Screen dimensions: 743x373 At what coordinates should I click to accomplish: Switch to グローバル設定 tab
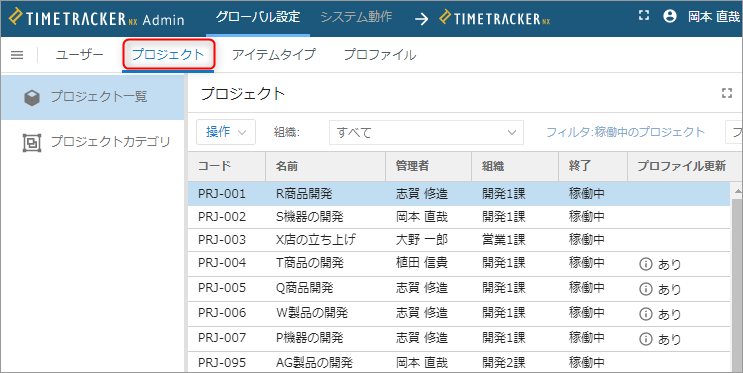point(258,18)
